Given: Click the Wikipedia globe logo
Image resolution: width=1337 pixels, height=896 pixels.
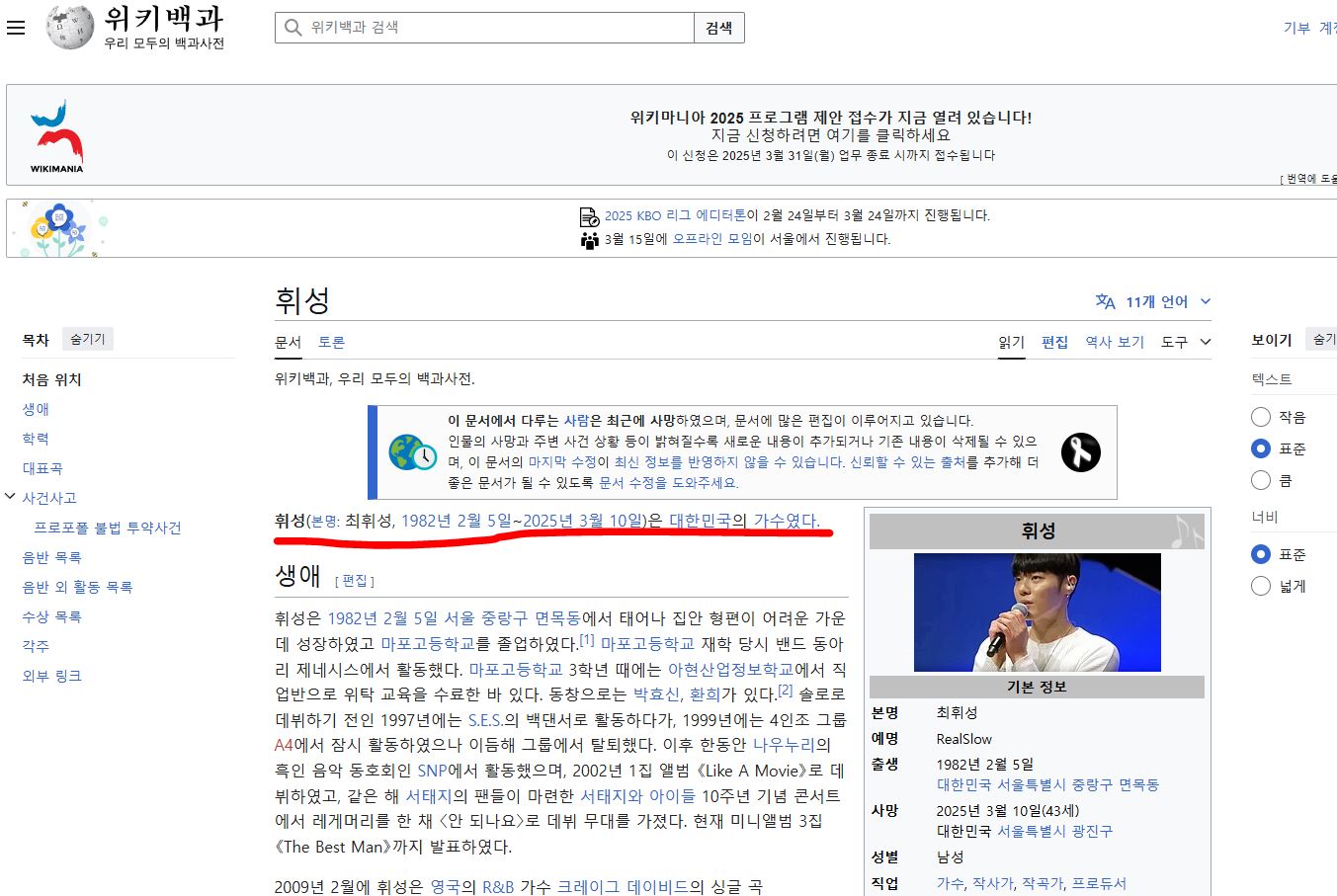Looking at the screenshot, I should tap(70, 28).
